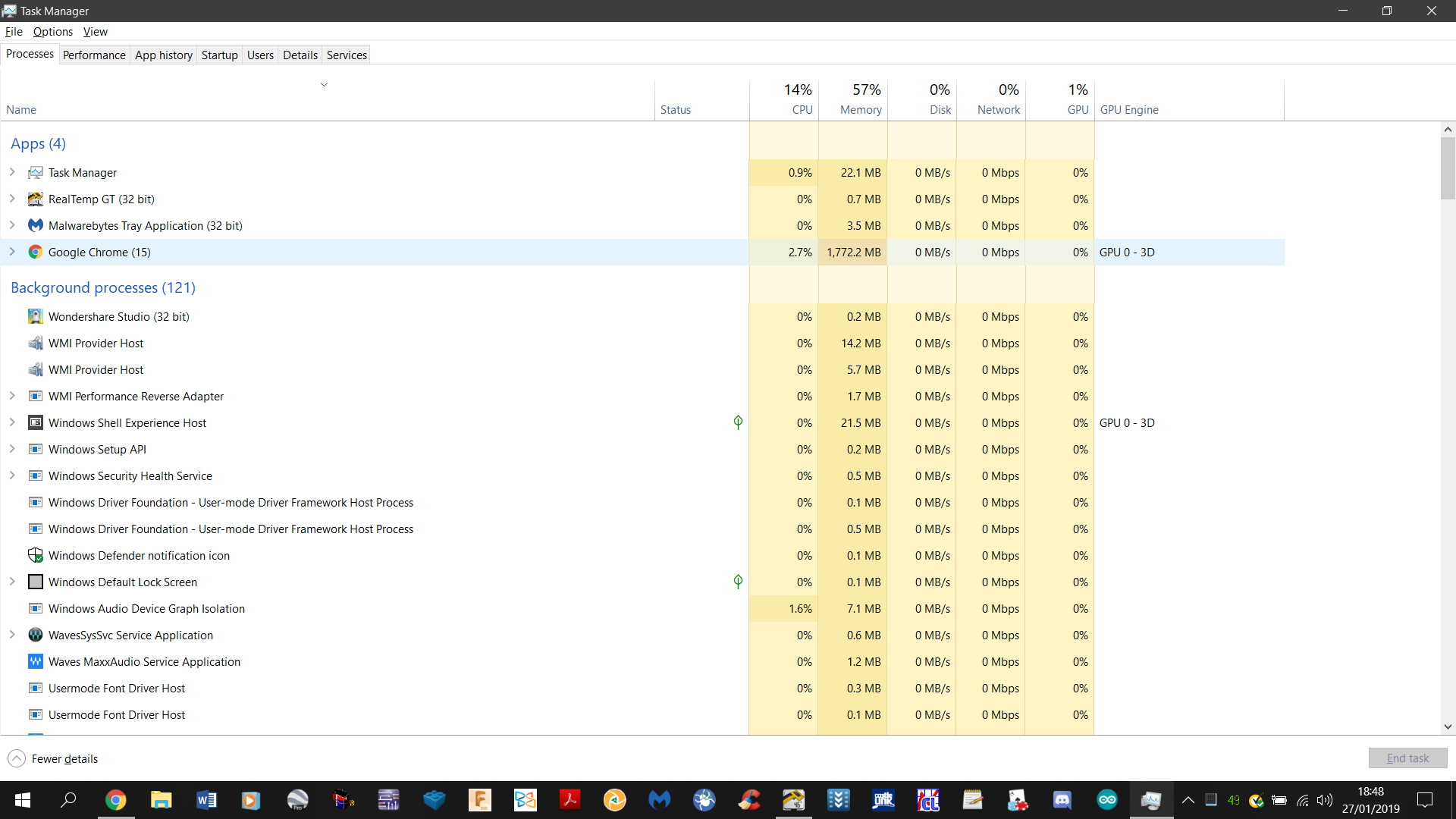The image size is (1456, 819).
Task: Click the scrollbar up arrow
Action: 1448,130
